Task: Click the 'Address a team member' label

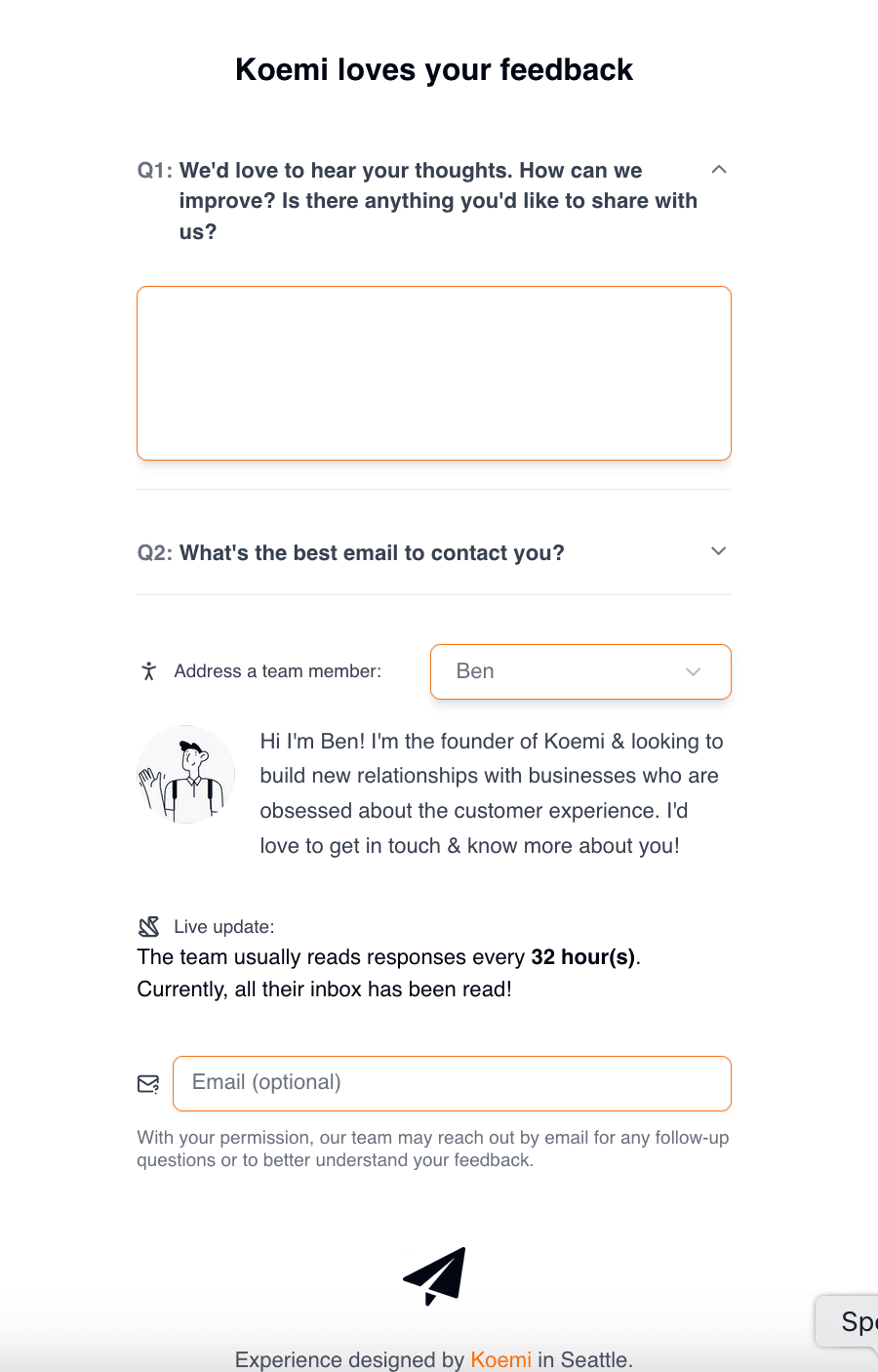Action: coord(277,670)
